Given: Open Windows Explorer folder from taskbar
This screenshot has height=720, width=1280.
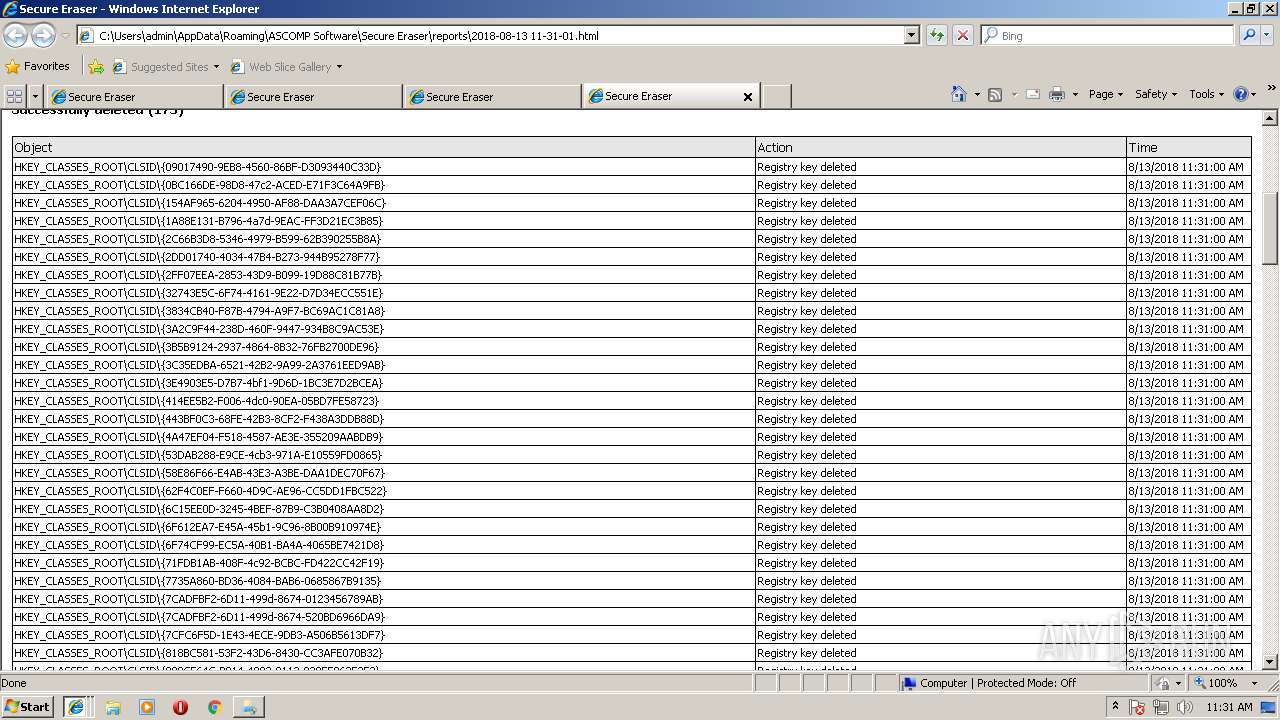Looking at the screenshot, I should [x=113, y=707].
